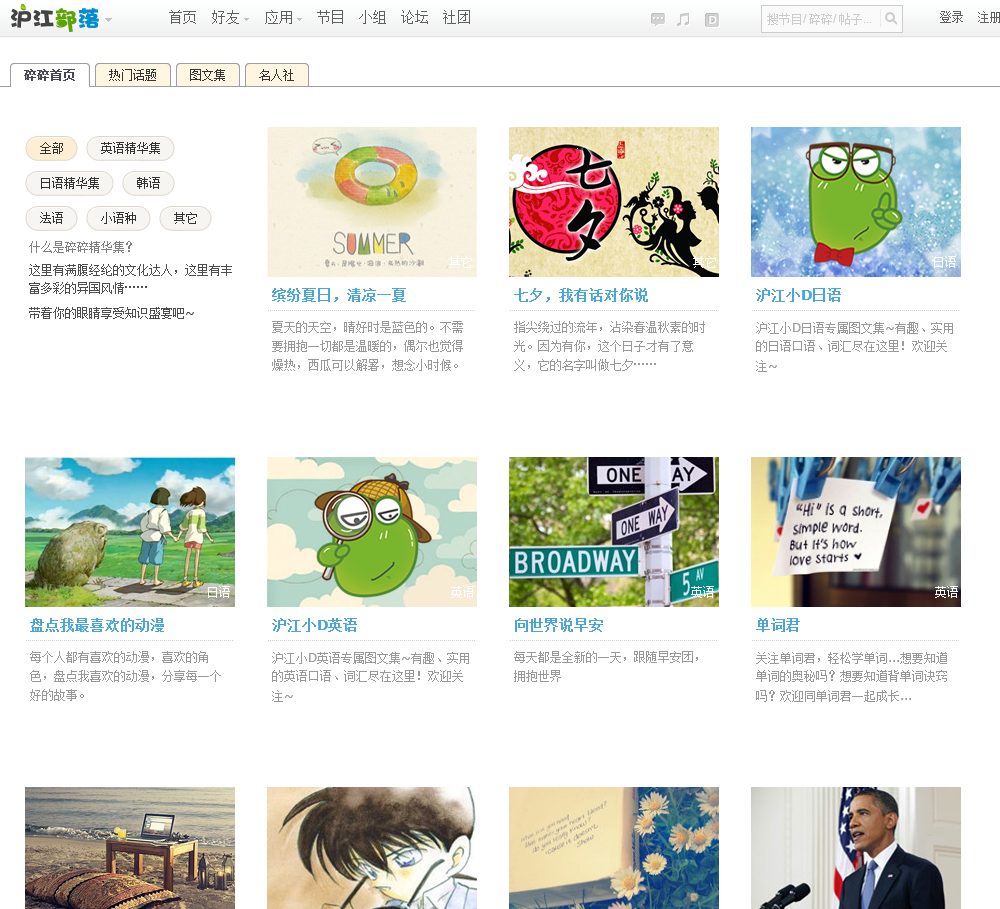Click the music note icon
Viewport: 1000px width, 909px height.
684,19
